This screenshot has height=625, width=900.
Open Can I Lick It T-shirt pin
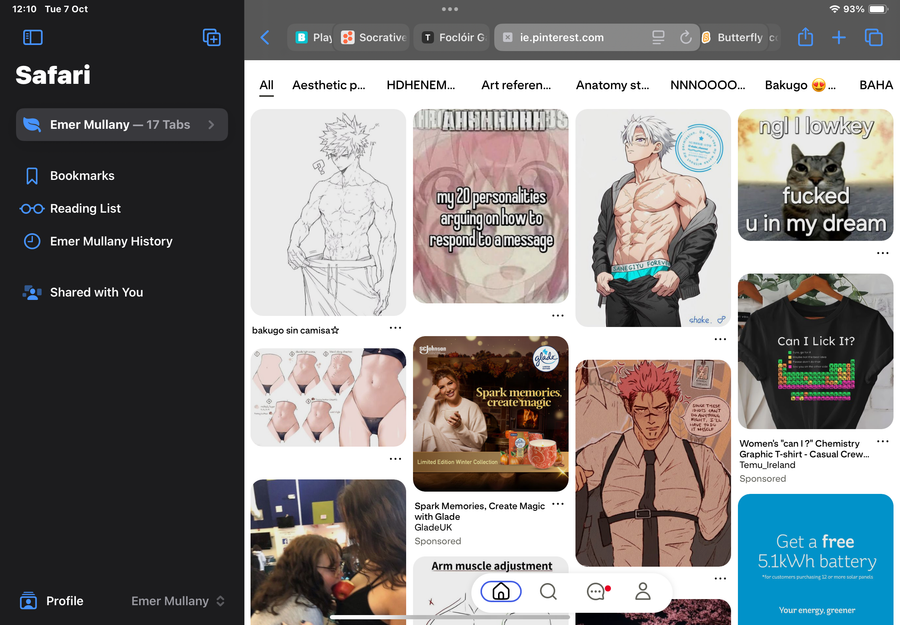pyautogui.click(x=816, y=351)
